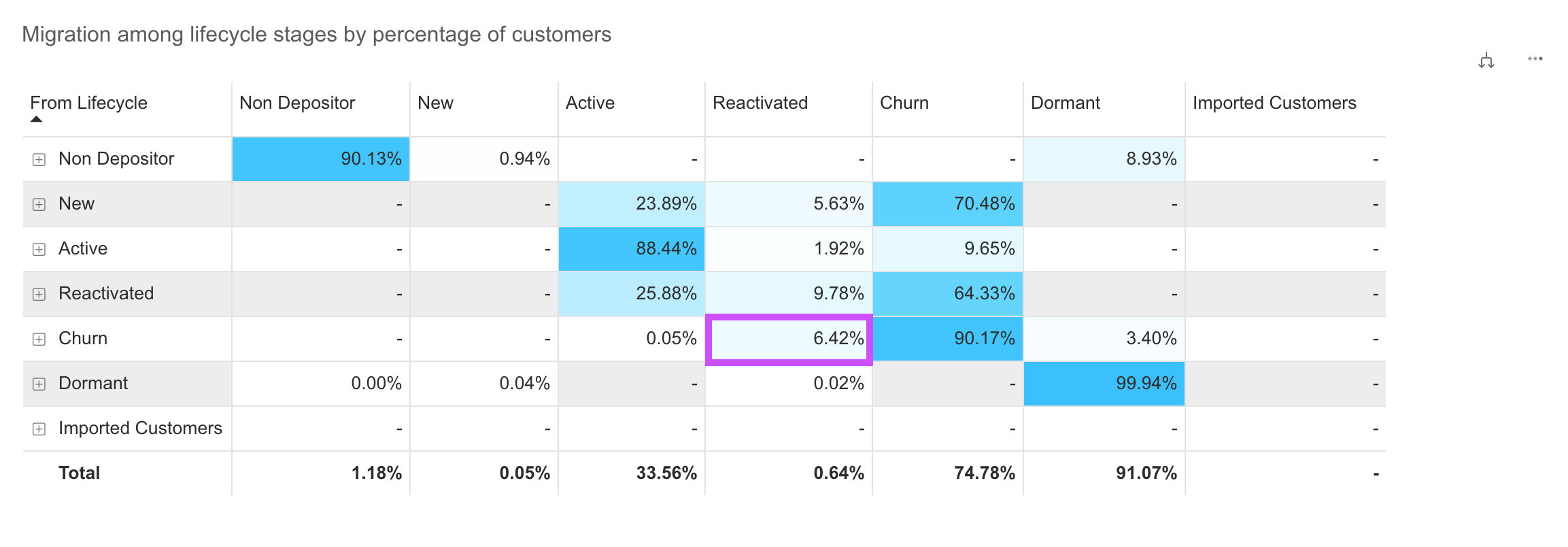Click the drill-down hierarchy icon

(1486, 61)
